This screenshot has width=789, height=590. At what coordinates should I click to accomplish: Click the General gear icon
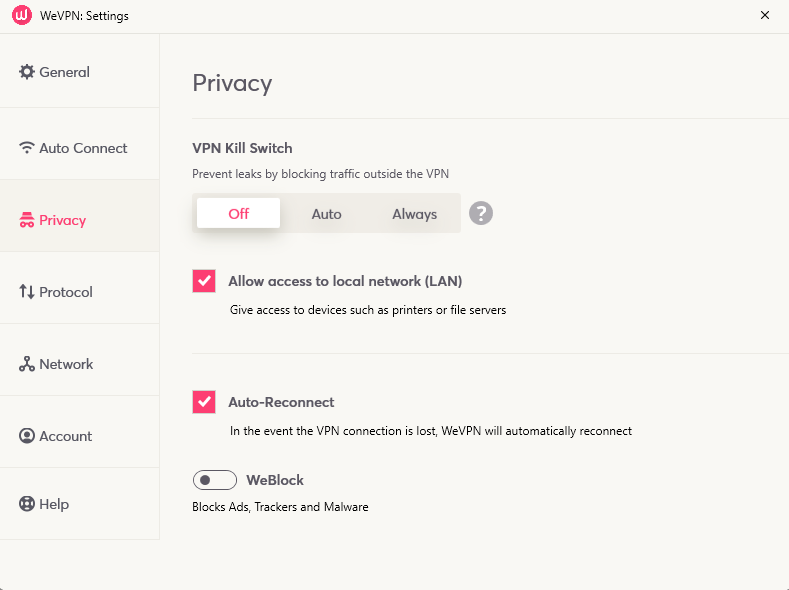pos(27,72)
